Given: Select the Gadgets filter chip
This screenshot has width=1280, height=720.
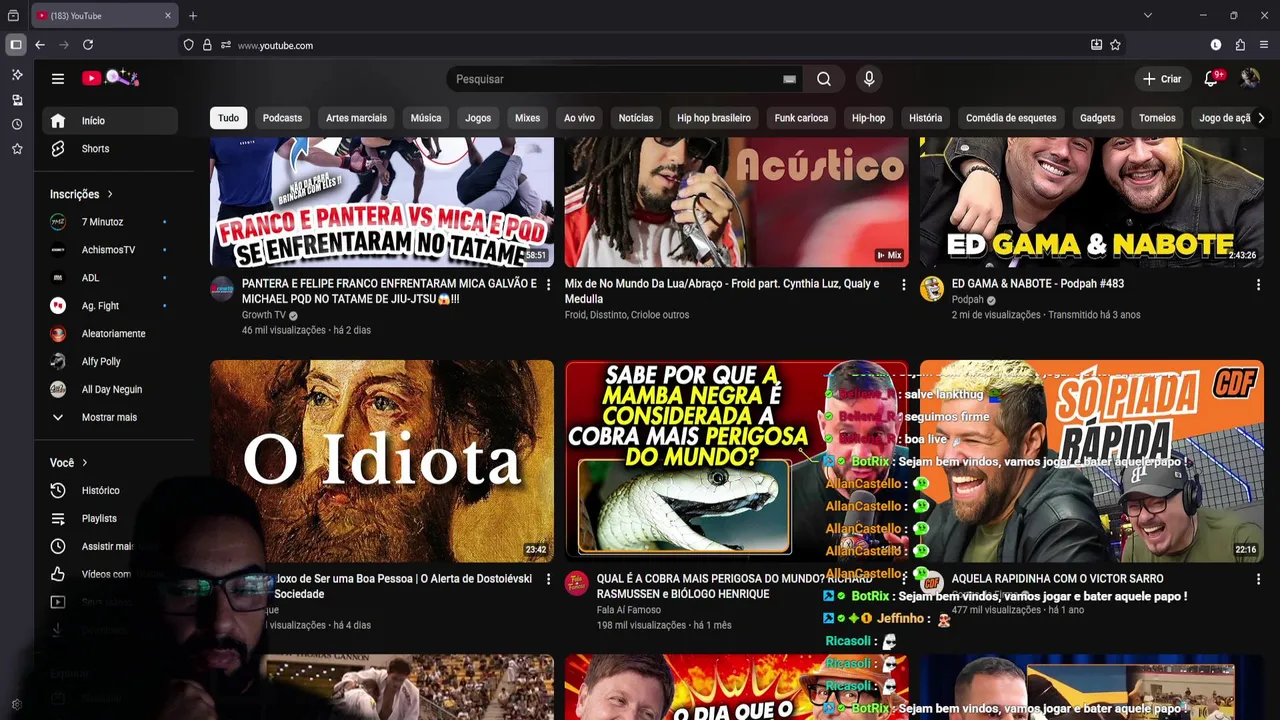Looking at the screenshot, I should point(1097,118).
